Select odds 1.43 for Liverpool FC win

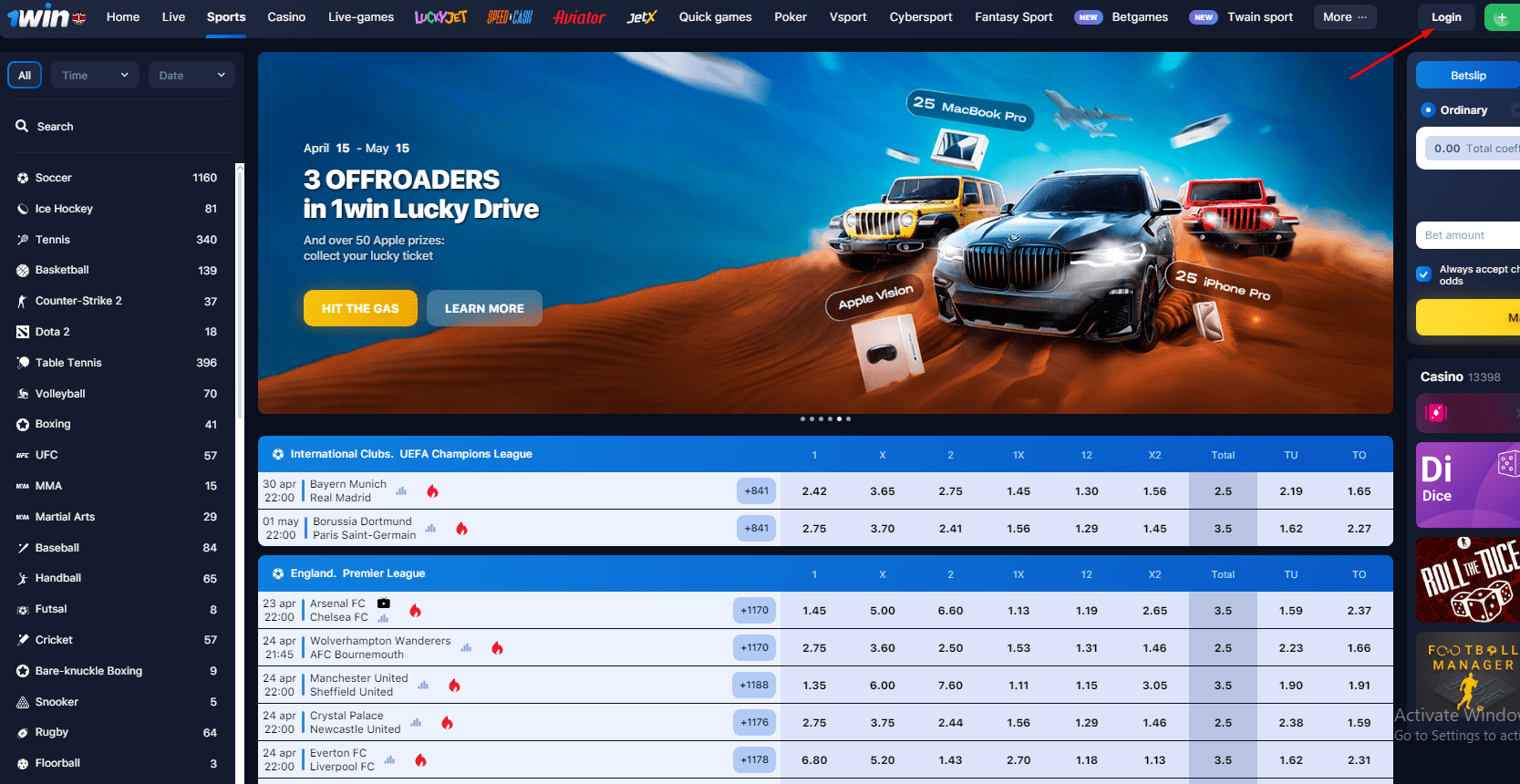coord(950,760)
